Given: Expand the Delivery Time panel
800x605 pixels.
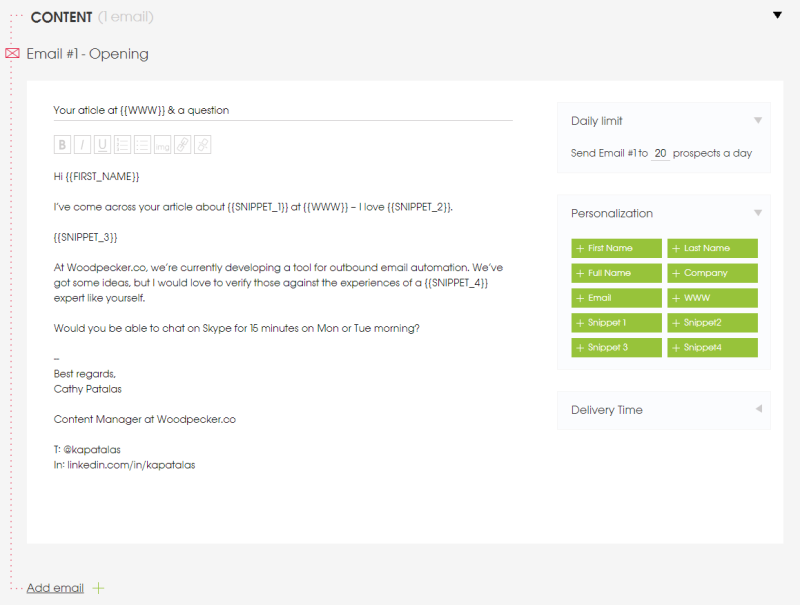Looking at the screenshot, I should point(758,409).
